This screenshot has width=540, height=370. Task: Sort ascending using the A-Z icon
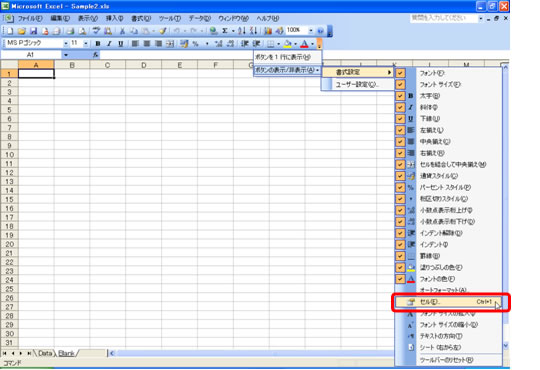242,31
